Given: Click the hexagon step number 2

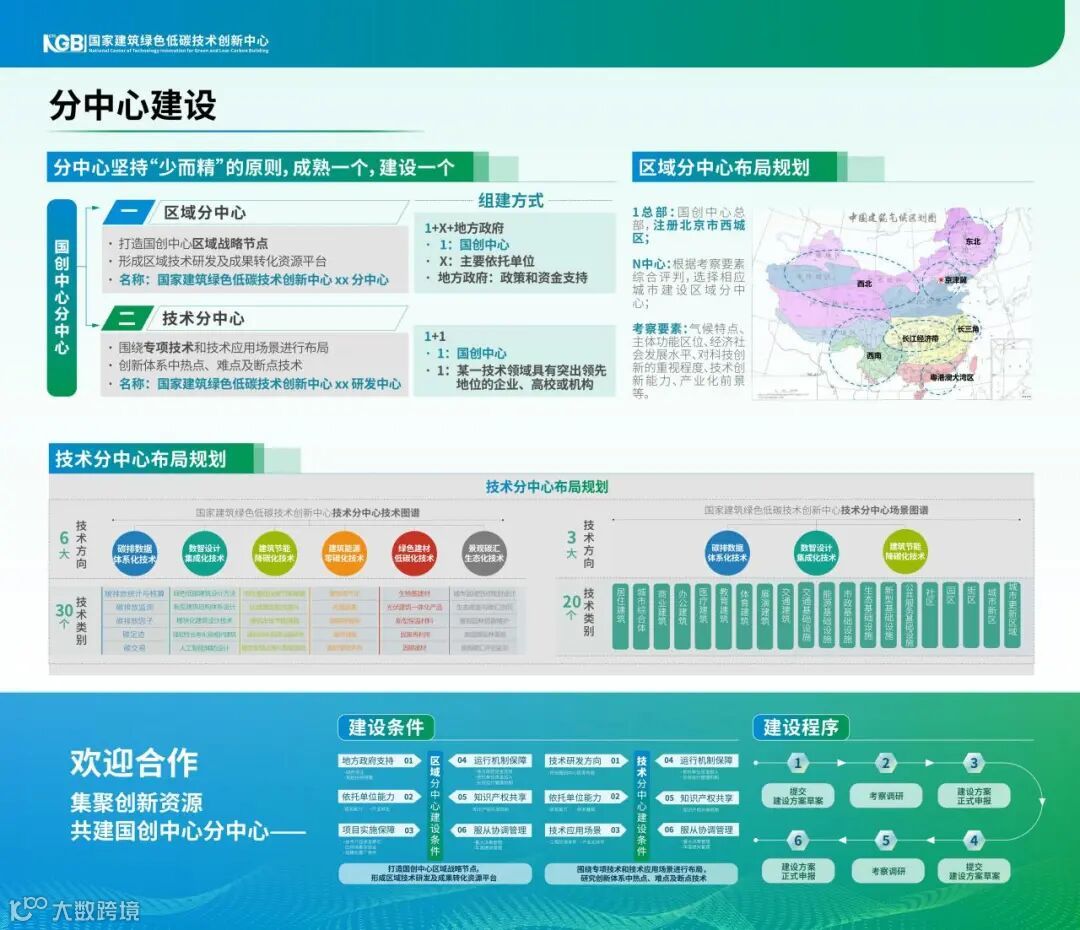Looking at the screenshot, I should [x=886, y=763].
